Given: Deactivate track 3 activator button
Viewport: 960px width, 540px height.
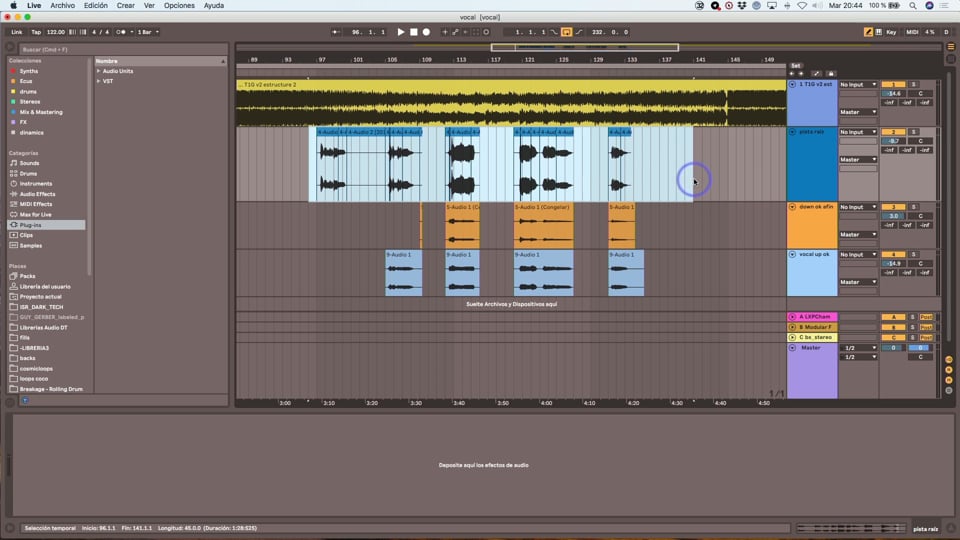Looking at the screenshot, I should coord(893,207).
